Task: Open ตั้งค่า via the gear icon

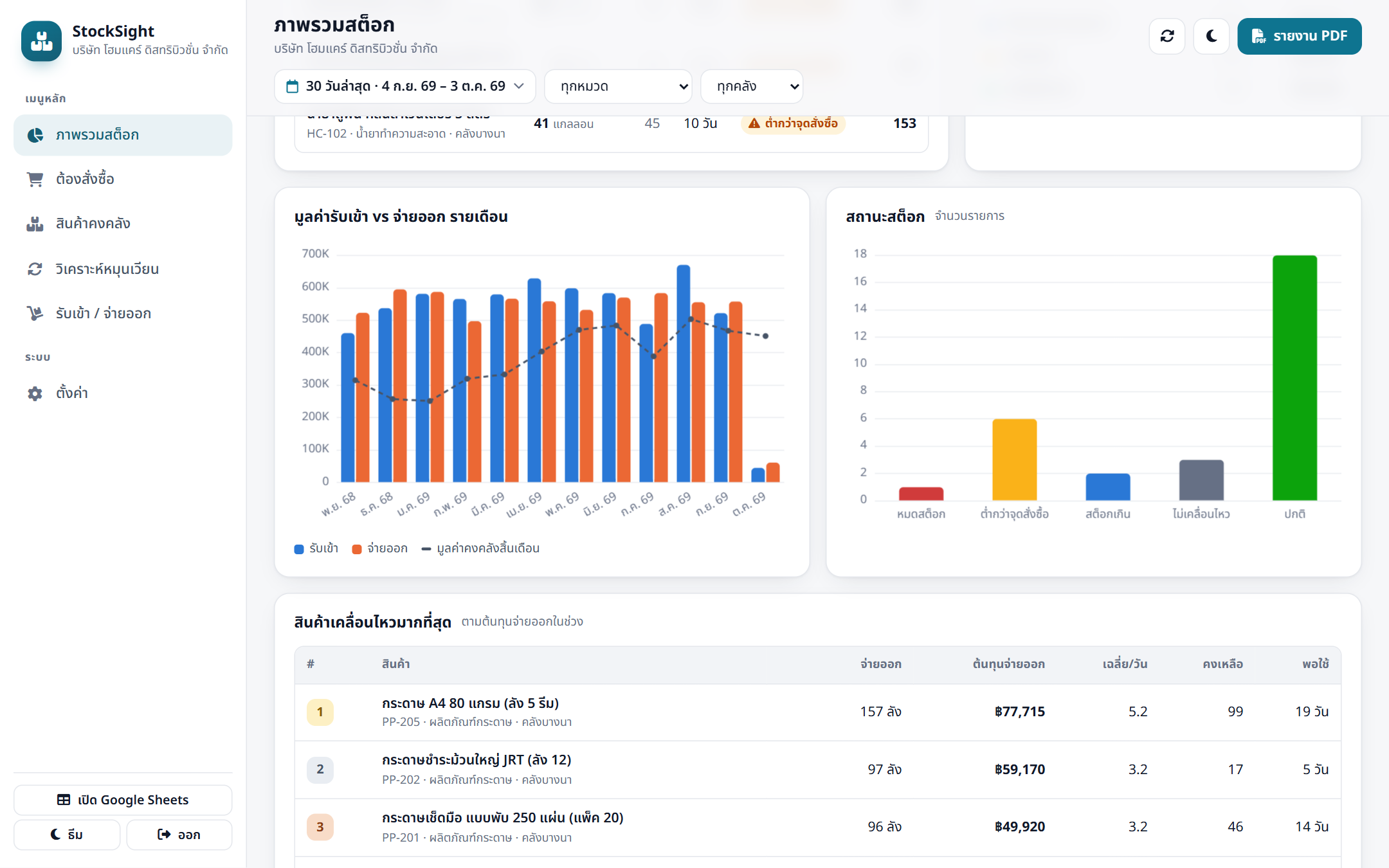Action: [35, 393]
